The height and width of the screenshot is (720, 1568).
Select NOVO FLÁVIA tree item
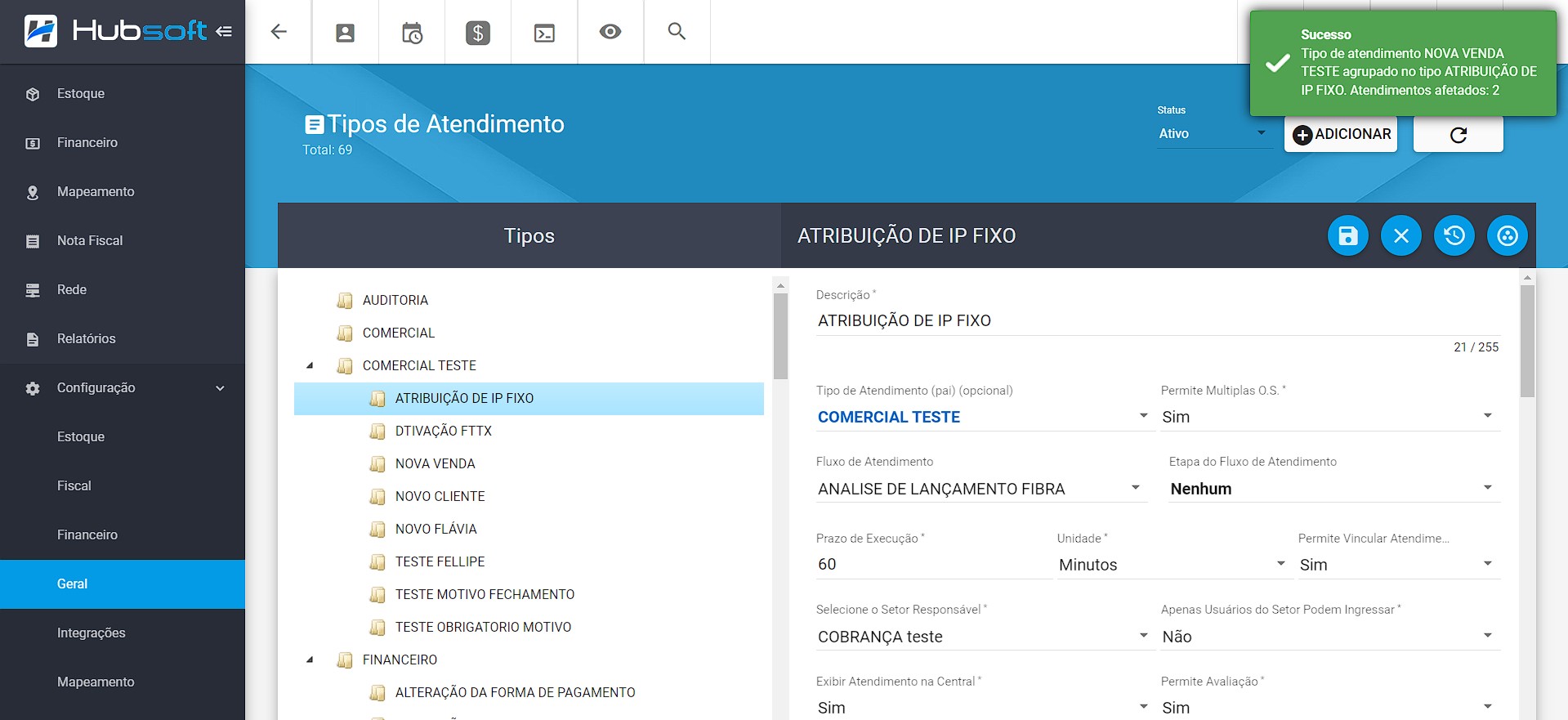click(x=436, y=529)
